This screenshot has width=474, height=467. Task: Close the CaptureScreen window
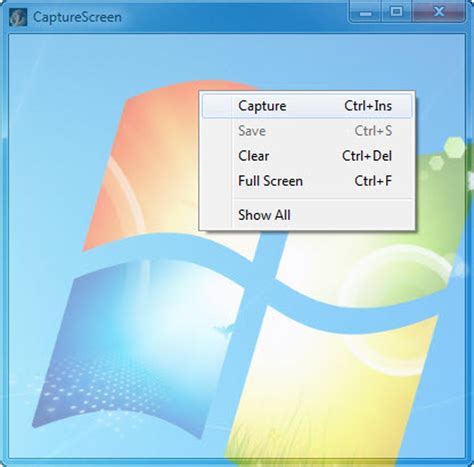coord(439,12)
